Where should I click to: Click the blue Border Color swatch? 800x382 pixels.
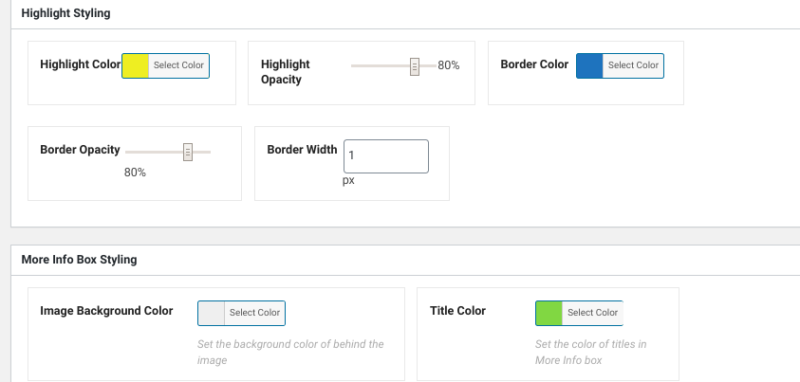click(590, 66)
